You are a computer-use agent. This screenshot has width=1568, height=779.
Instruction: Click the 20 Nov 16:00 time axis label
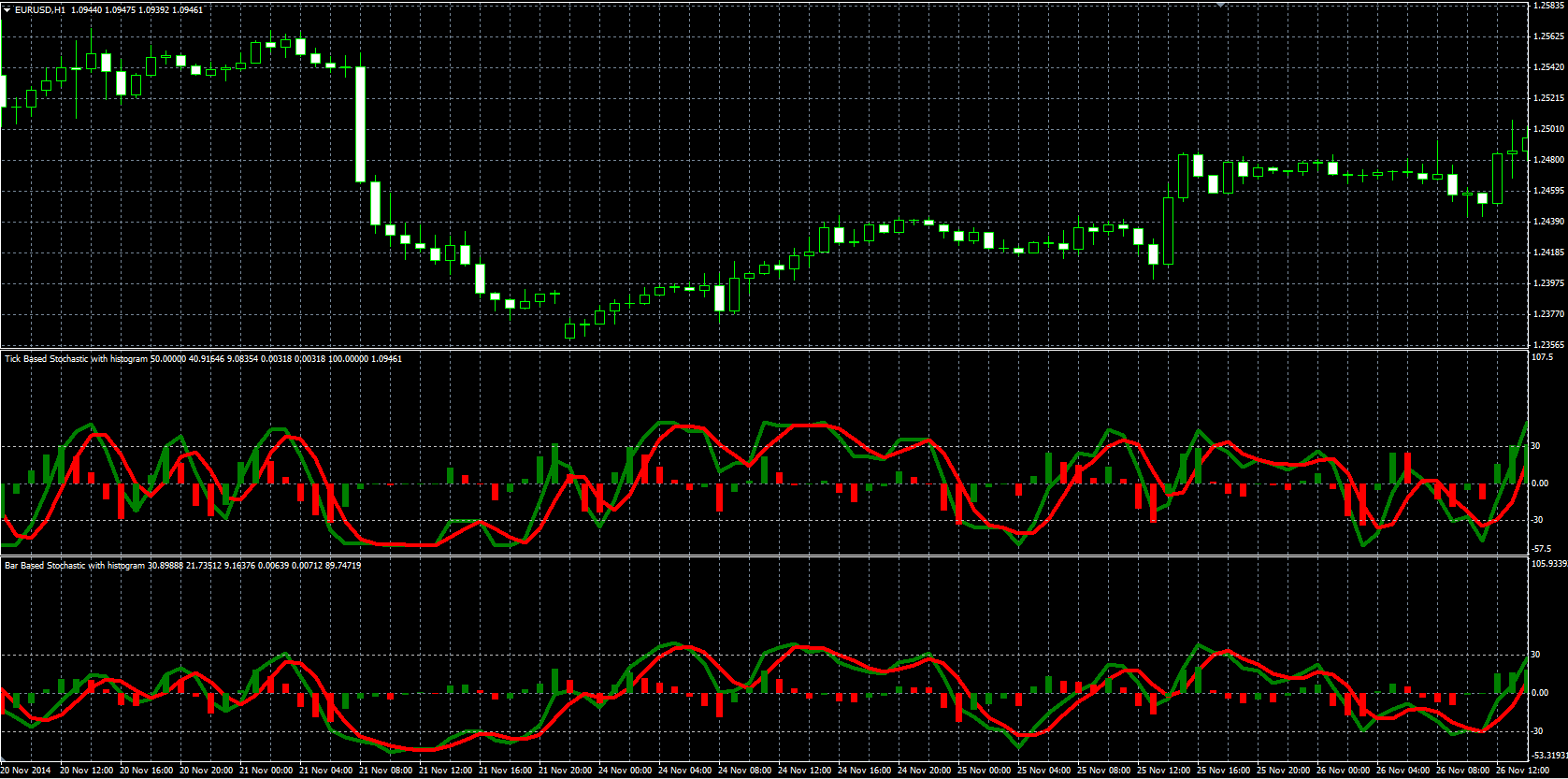pyautogui.click(x=146, y=771)
